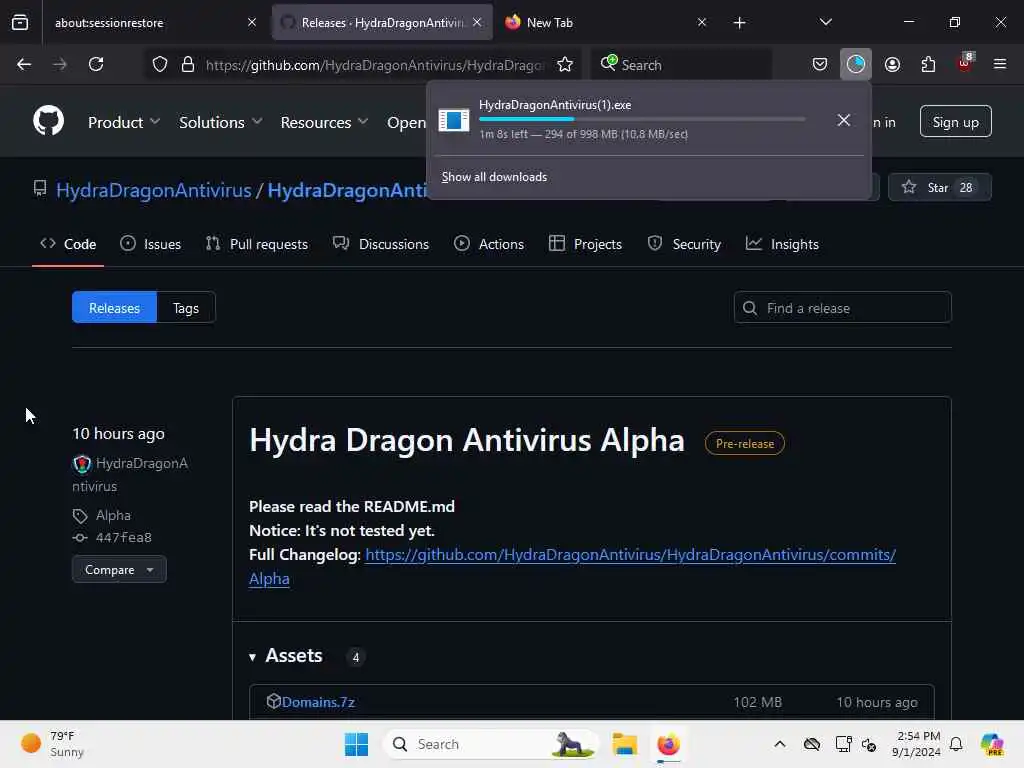The height and width of the screenshot is (768, 1024).
Task: Click the download progress bar
Action: click(642, 120)
